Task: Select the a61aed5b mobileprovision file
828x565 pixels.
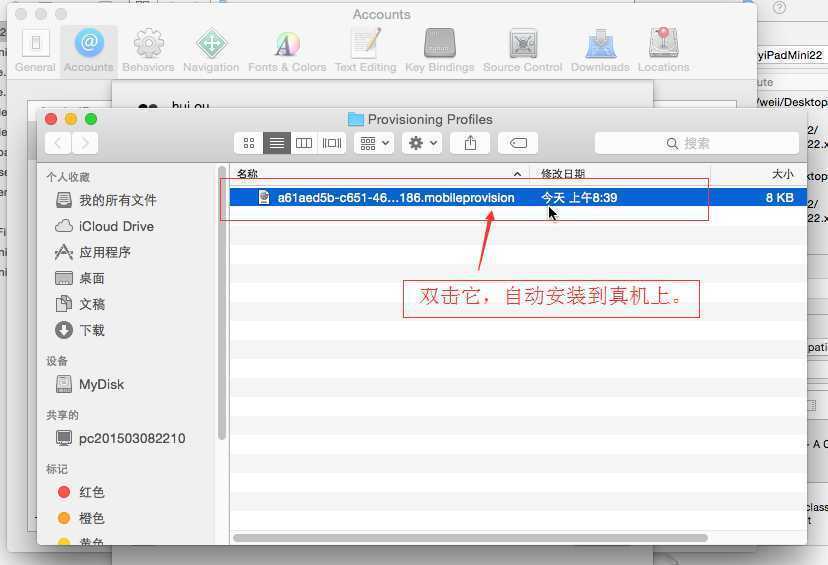Action: tap(518, 197)
